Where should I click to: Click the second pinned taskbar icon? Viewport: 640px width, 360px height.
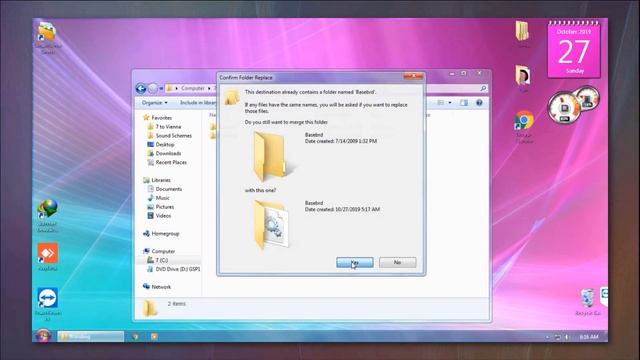[154, 337]
